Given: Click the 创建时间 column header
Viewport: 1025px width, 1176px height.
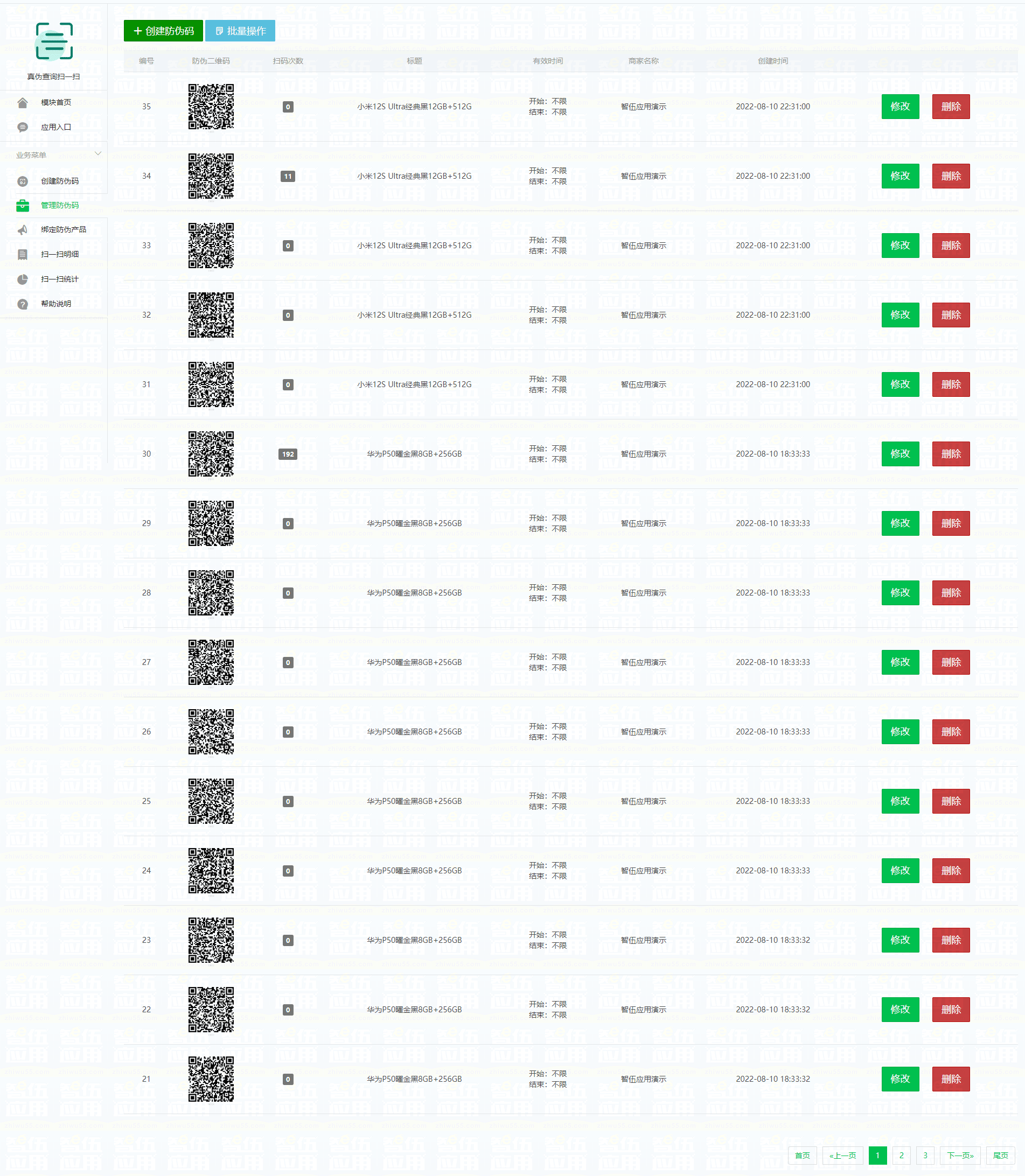Looking at the screenshot, I should tap(773, 61).
